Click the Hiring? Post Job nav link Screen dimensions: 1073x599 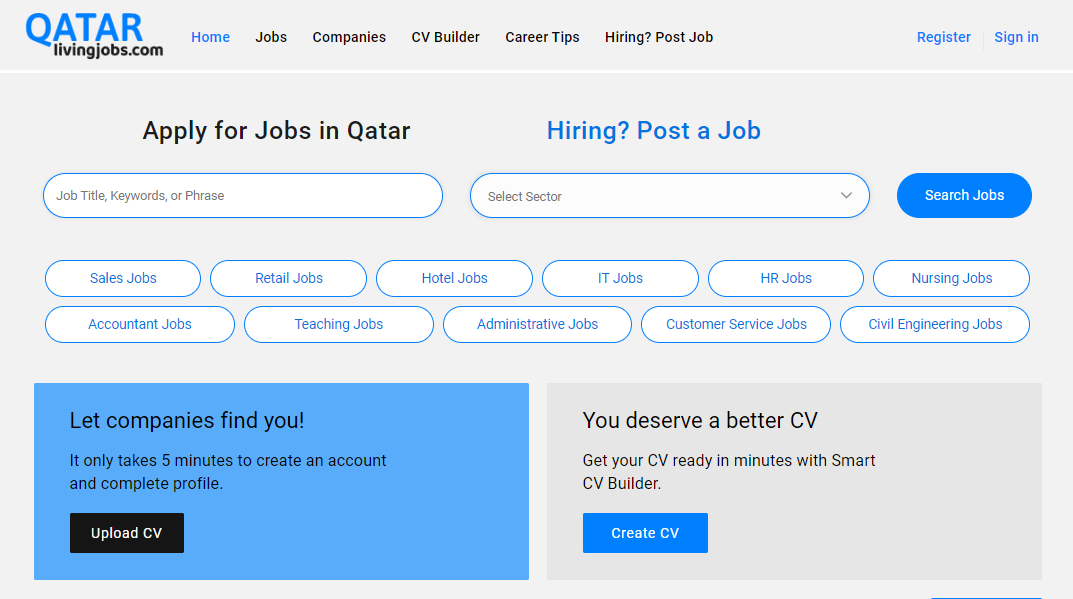tap(658, 37)
